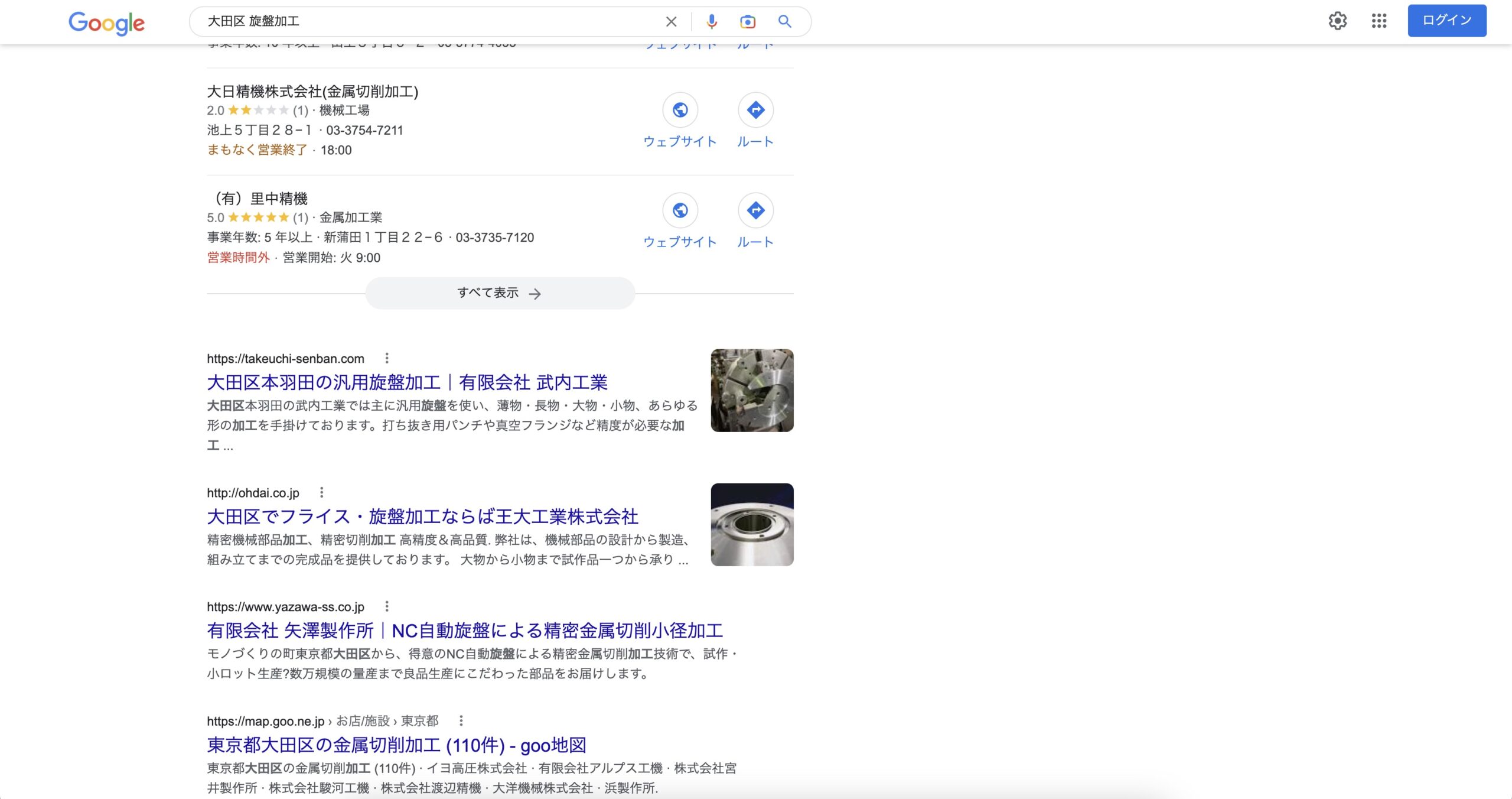
Task: Click the https://www.yazawa-ss.co.jp URL text
Action: click(x=285, y=607)
